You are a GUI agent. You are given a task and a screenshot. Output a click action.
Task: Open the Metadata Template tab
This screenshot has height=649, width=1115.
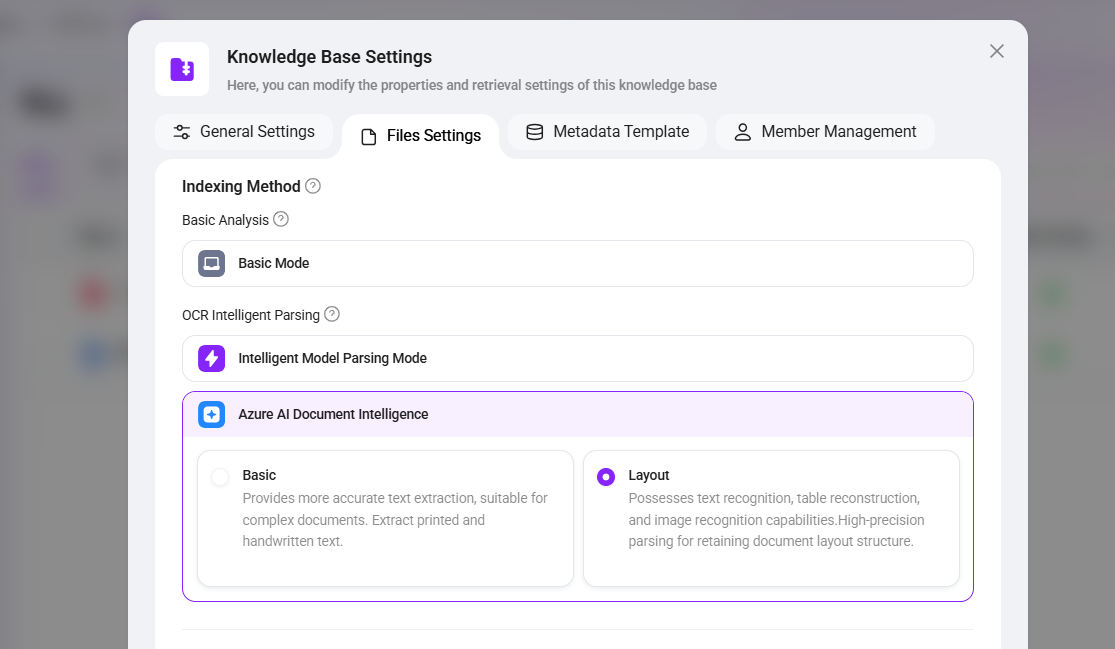click(x=607, y=132)
